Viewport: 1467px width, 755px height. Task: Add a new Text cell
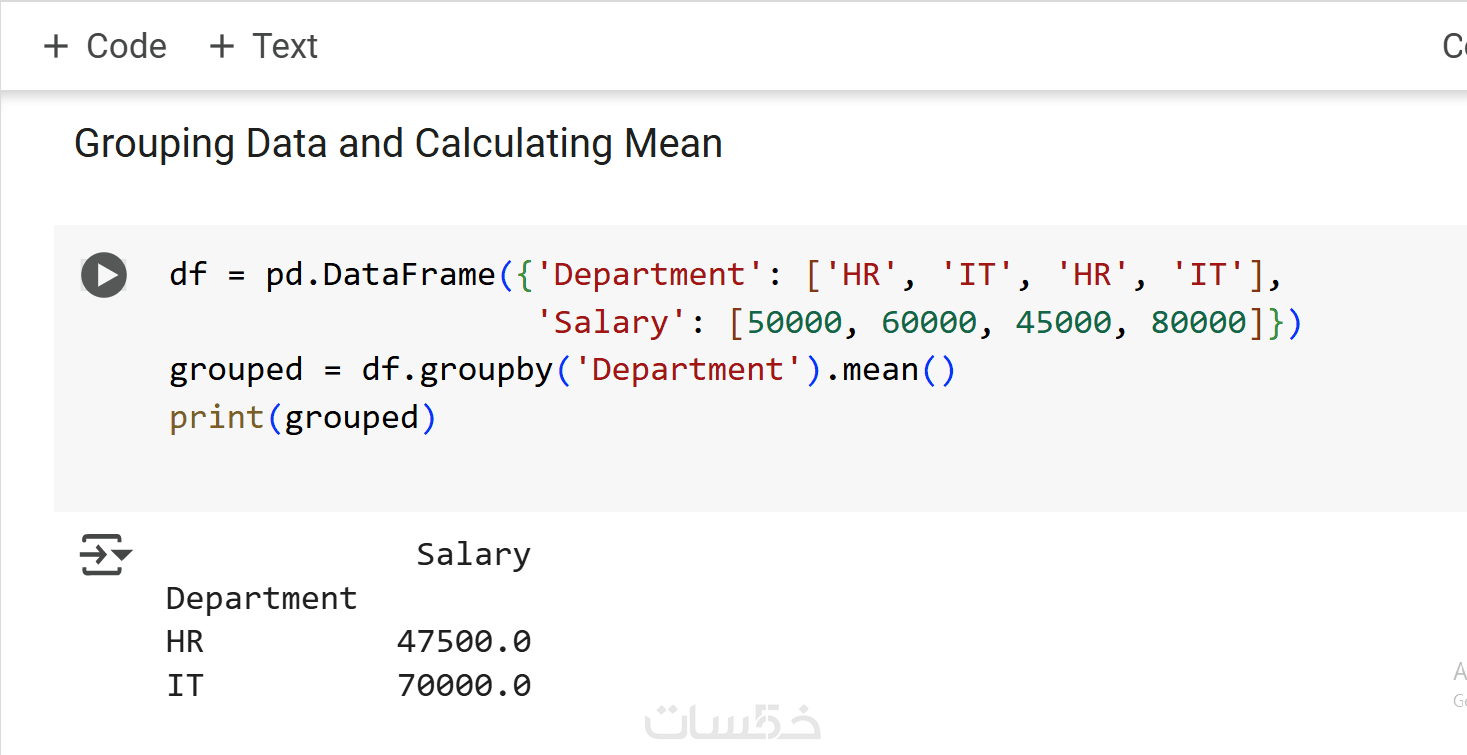coord(263,46)
